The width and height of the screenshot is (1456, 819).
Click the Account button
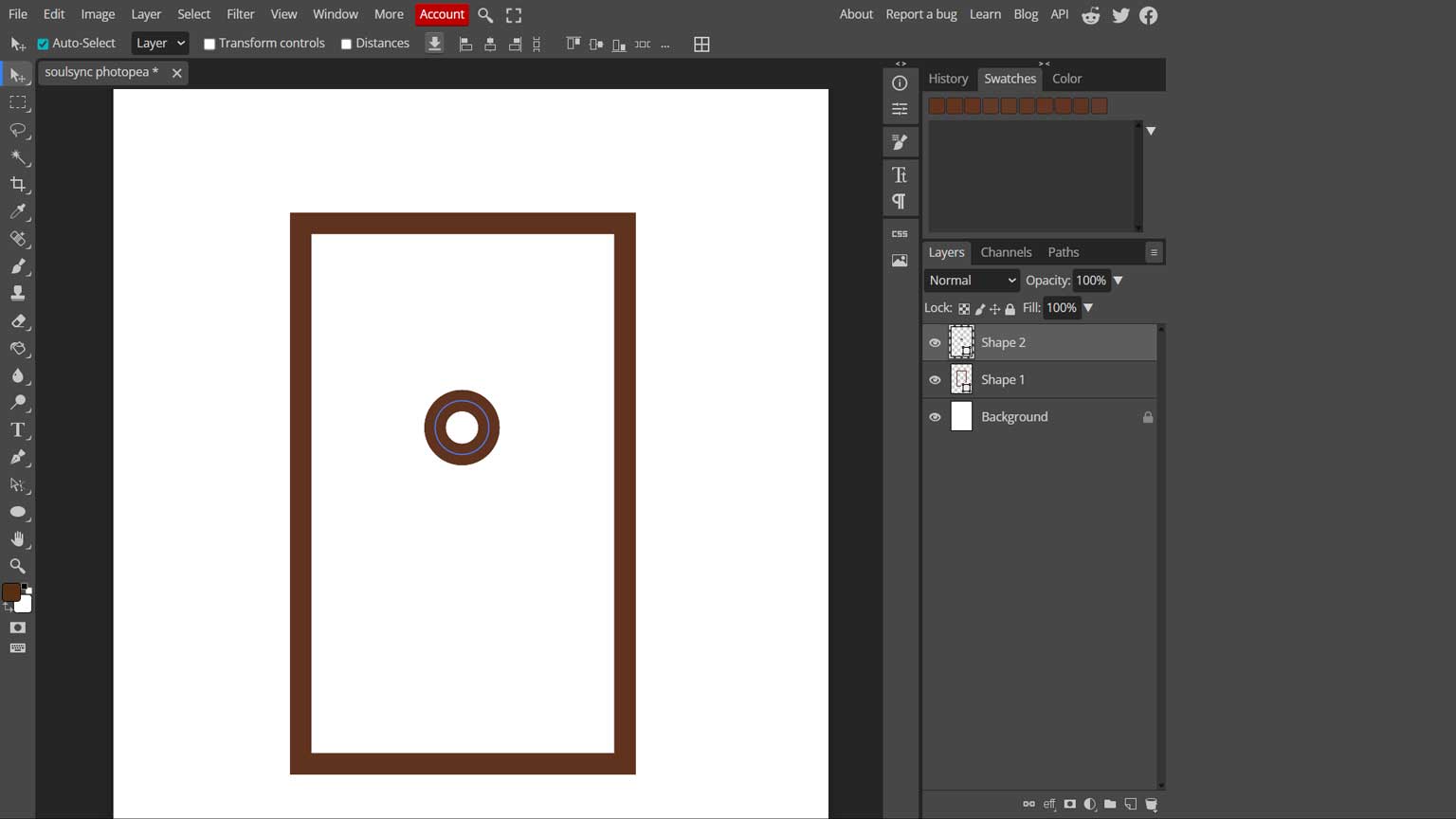click(442, 14)
